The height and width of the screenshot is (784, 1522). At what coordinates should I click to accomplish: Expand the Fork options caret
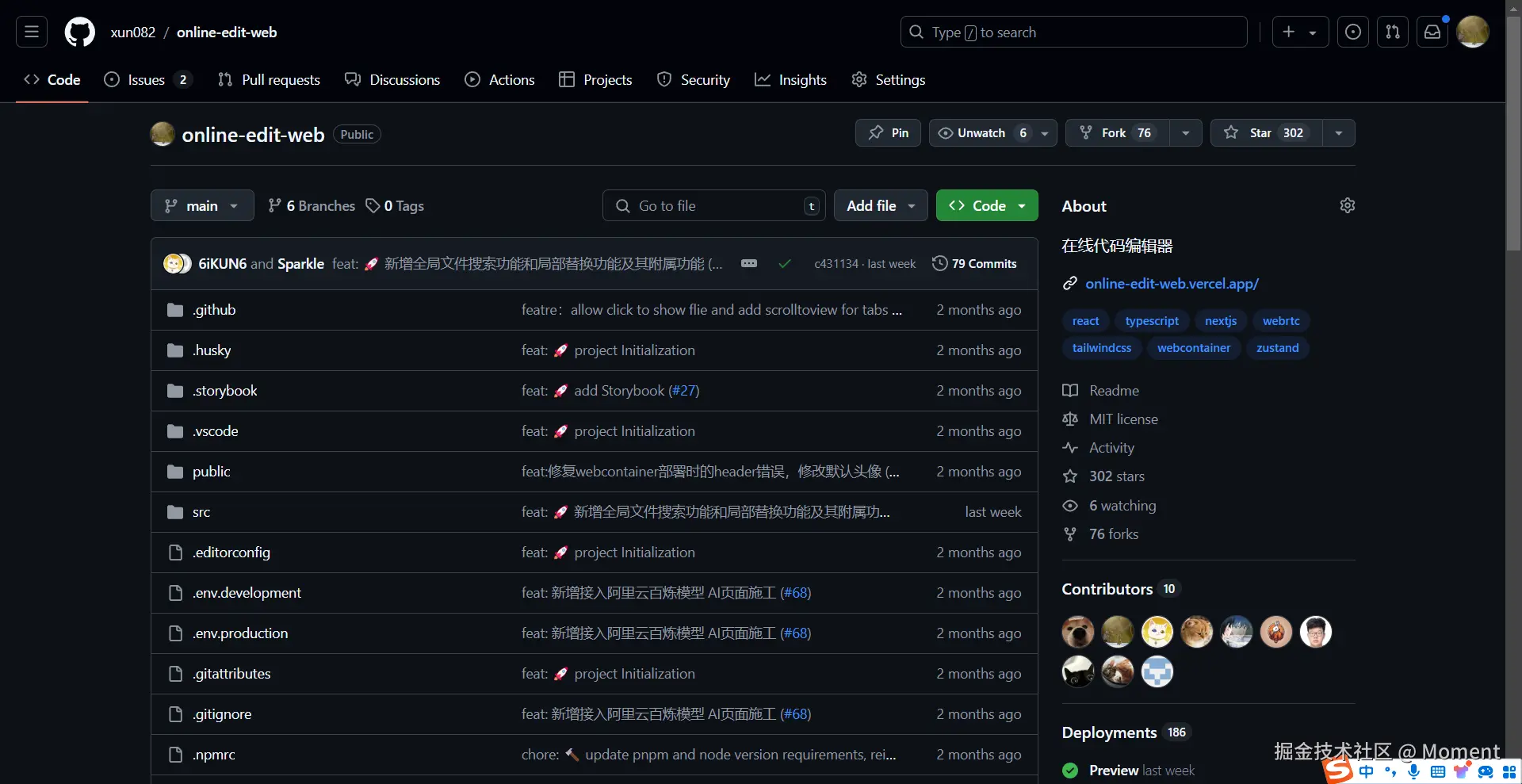tap(1186, 132)
